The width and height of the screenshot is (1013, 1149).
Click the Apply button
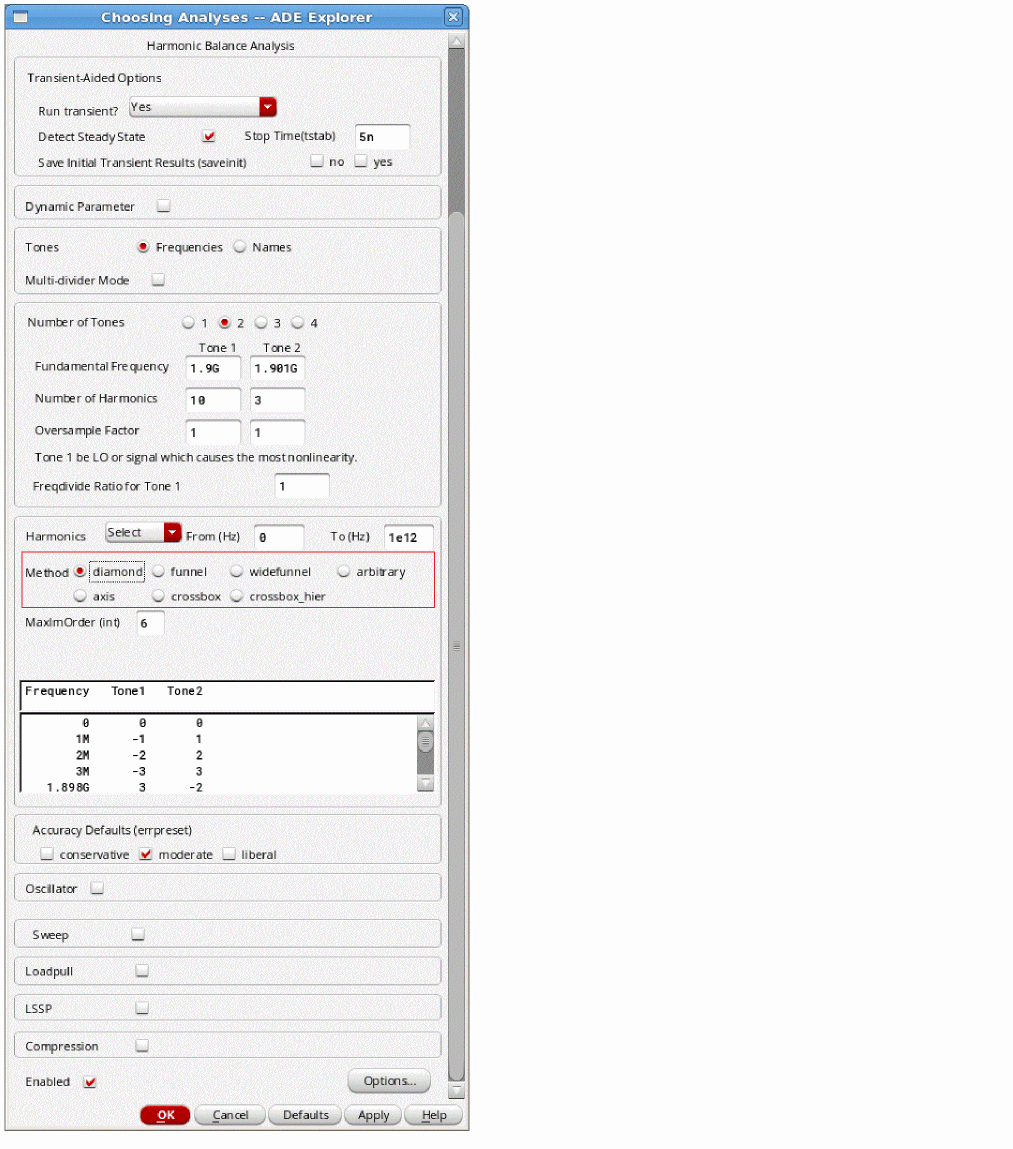pyautogui.click(x=373, y=1115)
